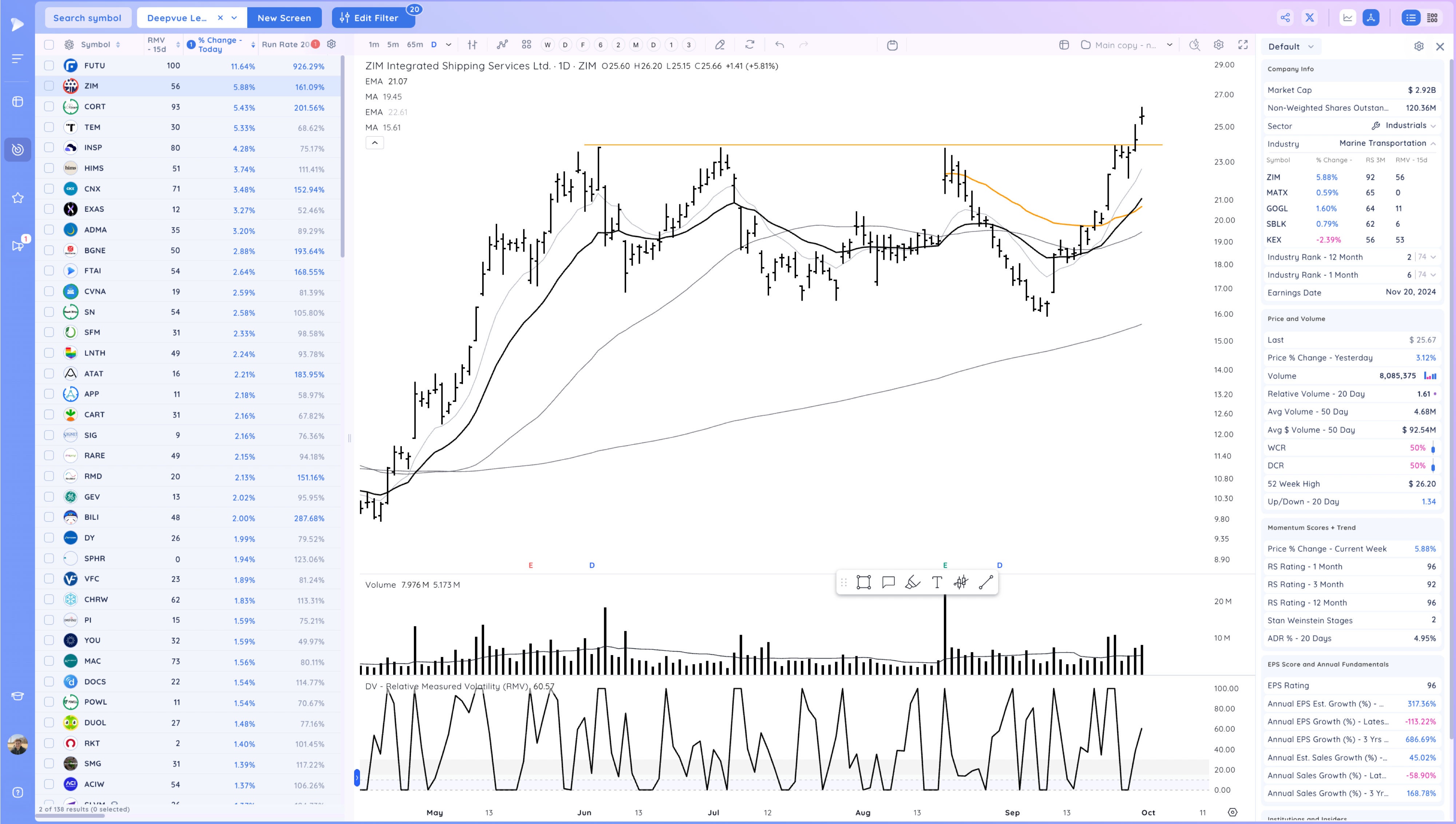Viewport: 1456px width, 824px height.
Task: Check the FUTU row checkbox
Action: click(49, 66)
